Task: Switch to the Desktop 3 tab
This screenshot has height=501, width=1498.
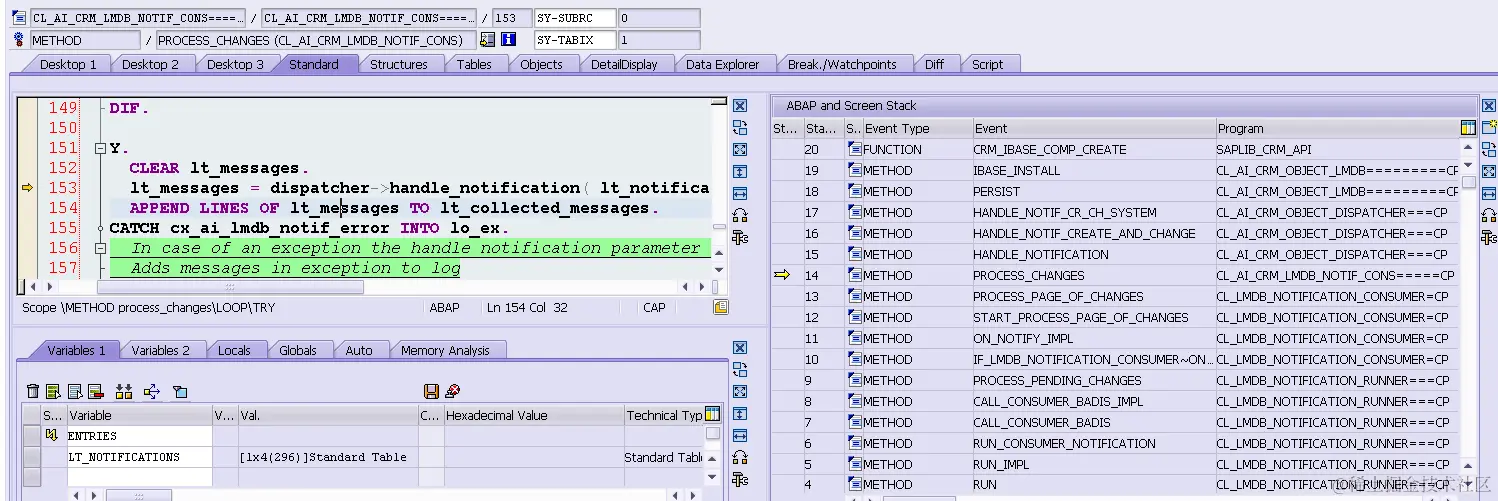Action: 235,64
